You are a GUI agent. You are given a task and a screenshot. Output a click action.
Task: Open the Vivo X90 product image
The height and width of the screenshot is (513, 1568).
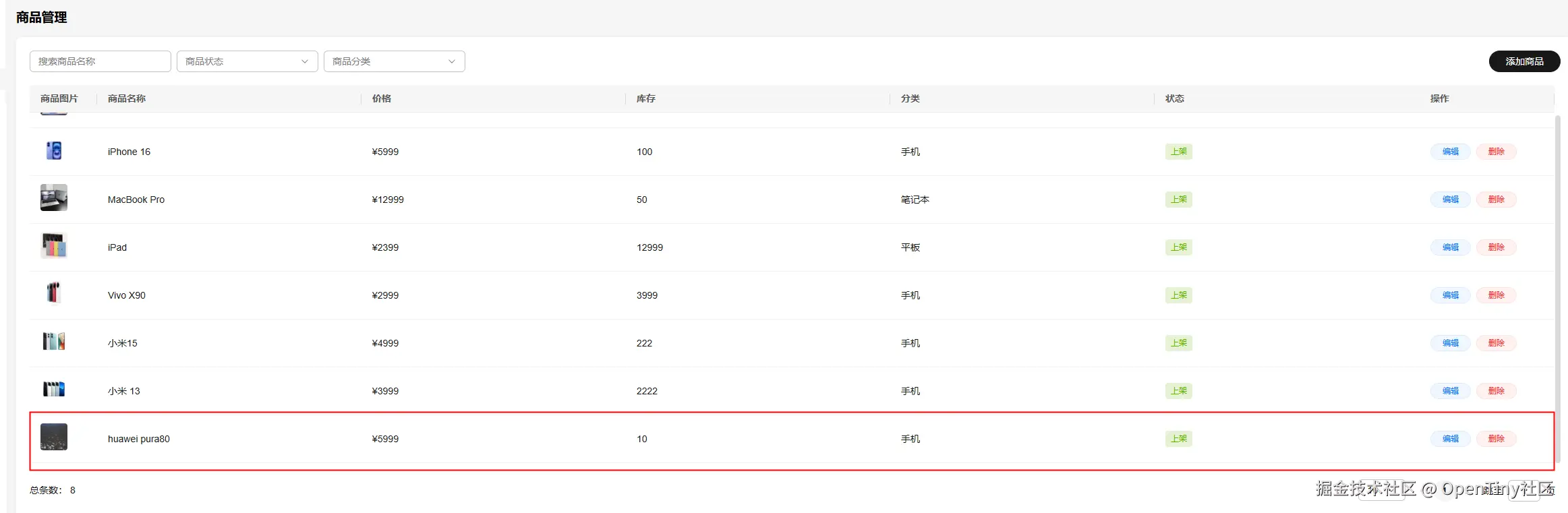click(54, 293)
